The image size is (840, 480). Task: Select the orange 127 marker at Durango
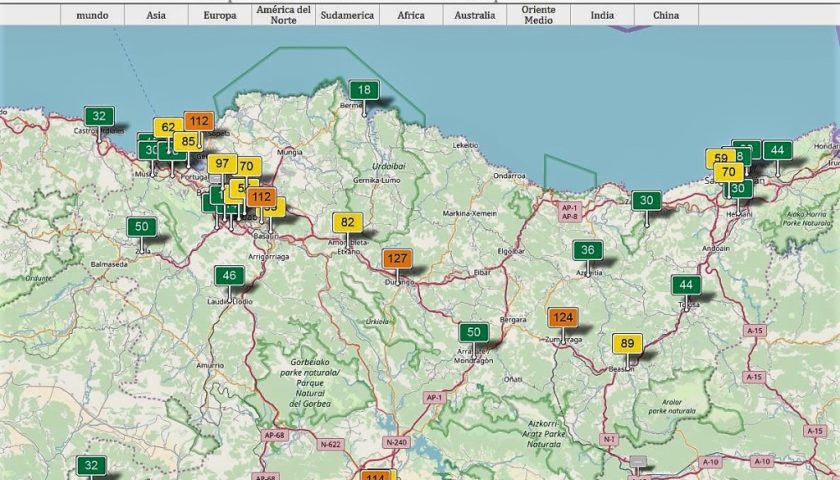pyautogui.click(x=397, y=259)
